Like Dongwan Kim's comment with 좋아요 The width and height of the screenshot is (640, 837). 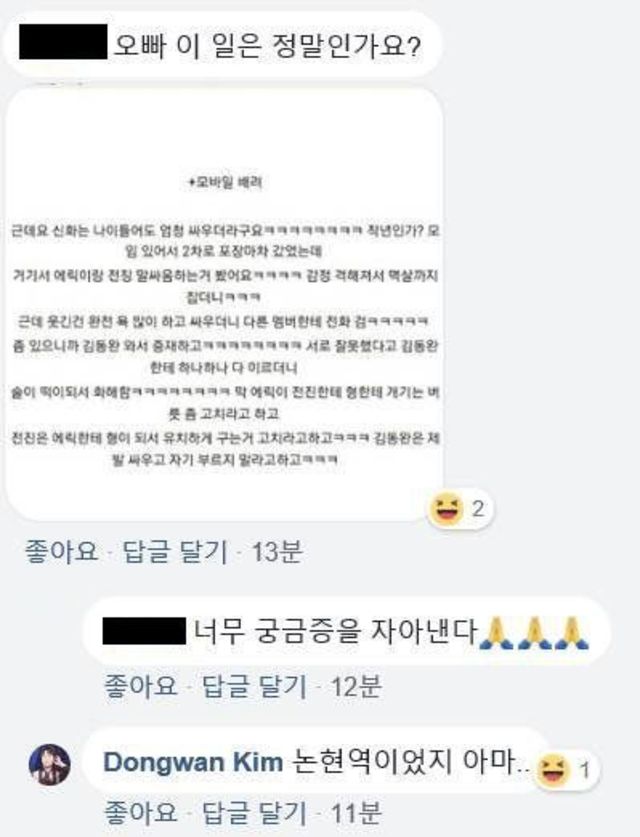pyautogui.click(x=140, y=812)
